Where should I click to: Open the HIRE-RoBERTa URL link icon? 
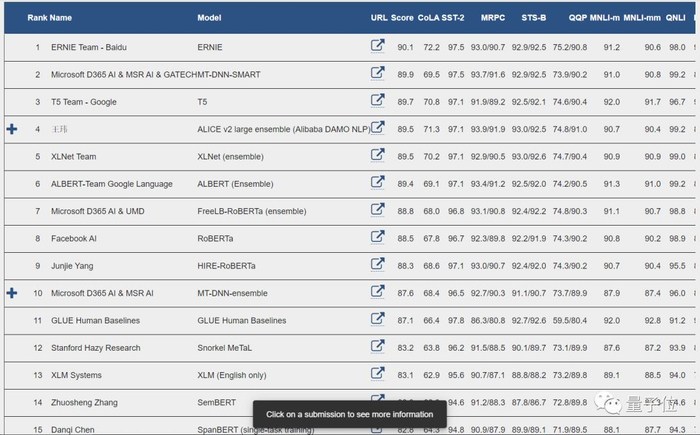pos(378,265)
